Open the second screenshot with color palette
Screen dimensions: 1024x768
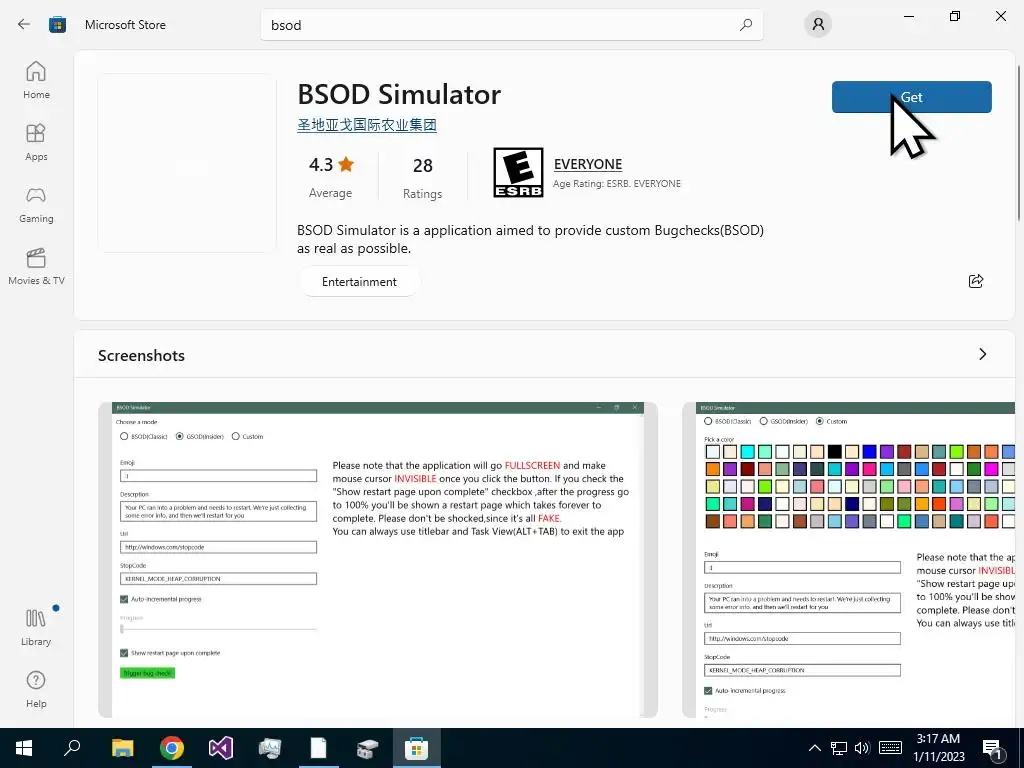click(848, 560)
